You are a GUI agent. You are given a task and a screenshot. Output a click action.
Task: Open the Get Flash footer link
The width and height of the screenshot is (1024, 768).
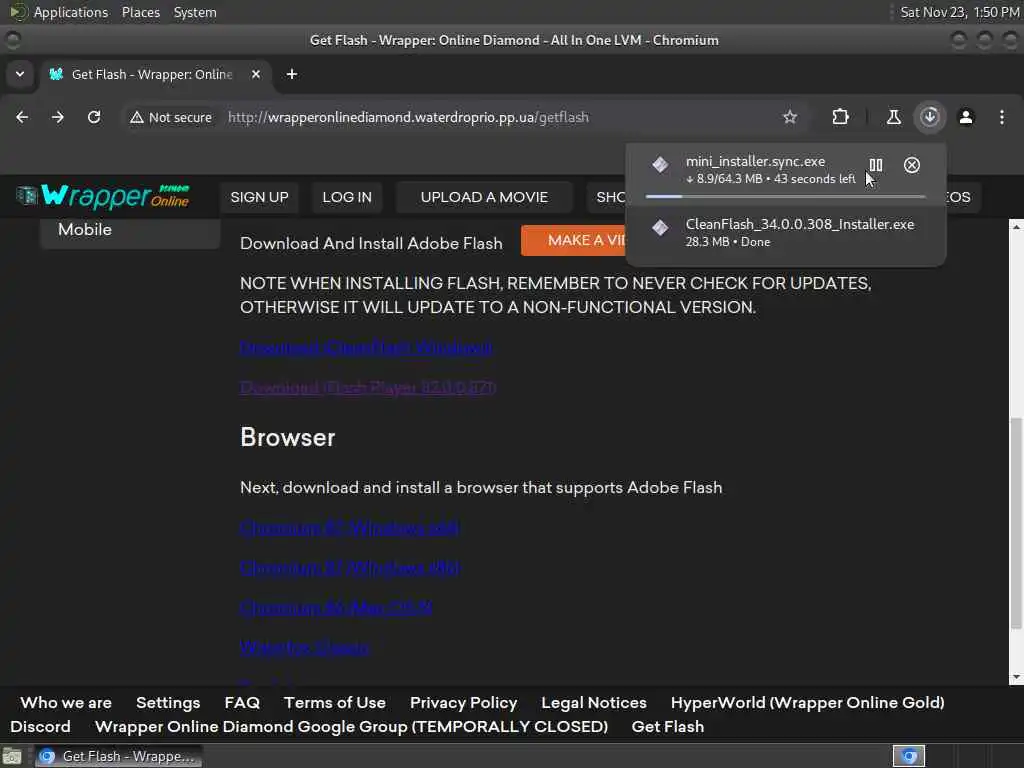pos(667,727)
